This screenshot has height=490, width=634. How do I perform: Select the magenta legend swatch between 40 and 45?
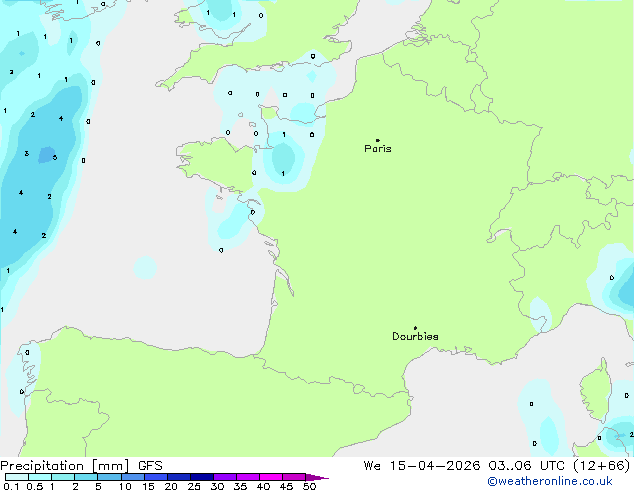coord(271,477)
